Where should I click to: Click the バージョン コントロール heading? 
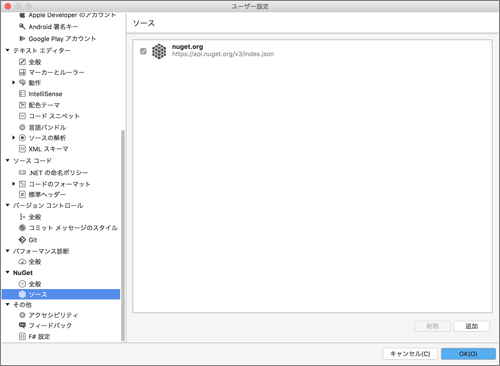(48, 205)
